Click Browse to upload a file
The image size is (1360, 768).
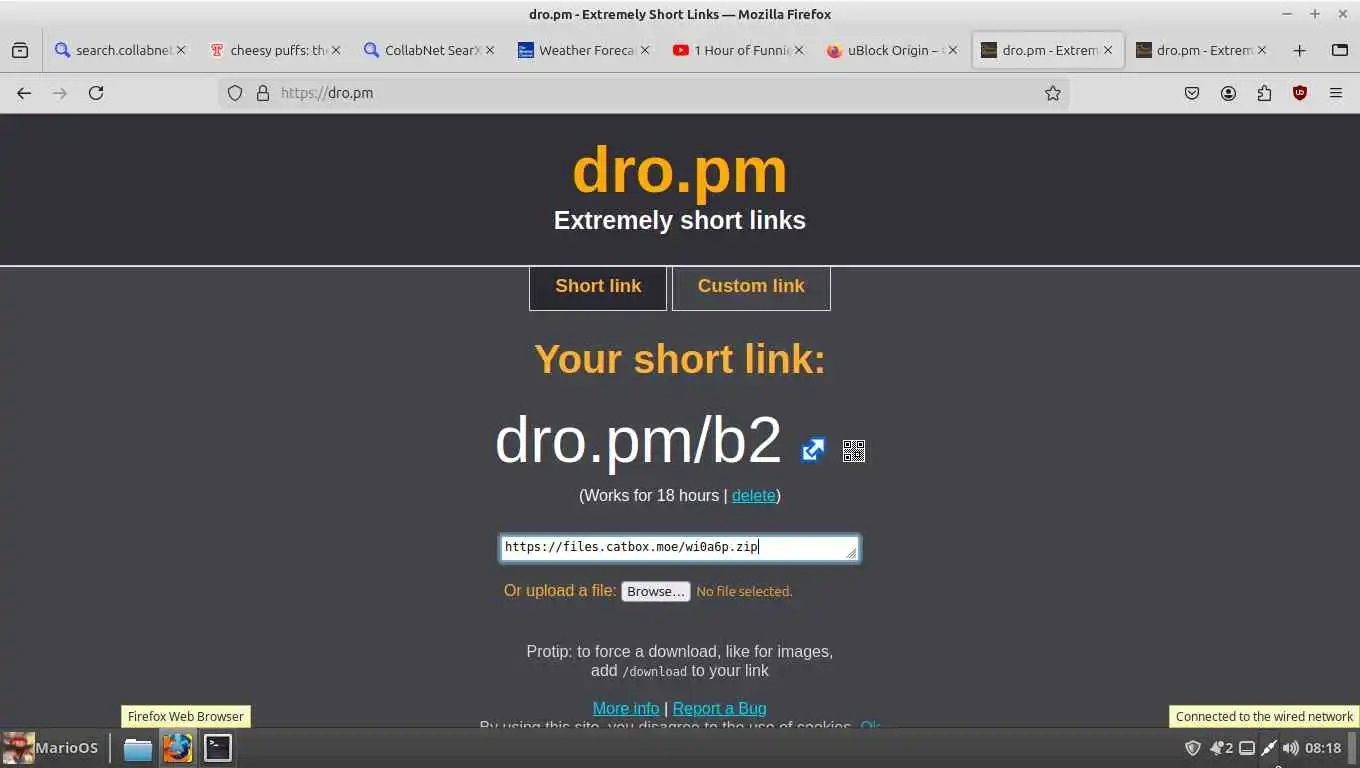pos(656,591)
